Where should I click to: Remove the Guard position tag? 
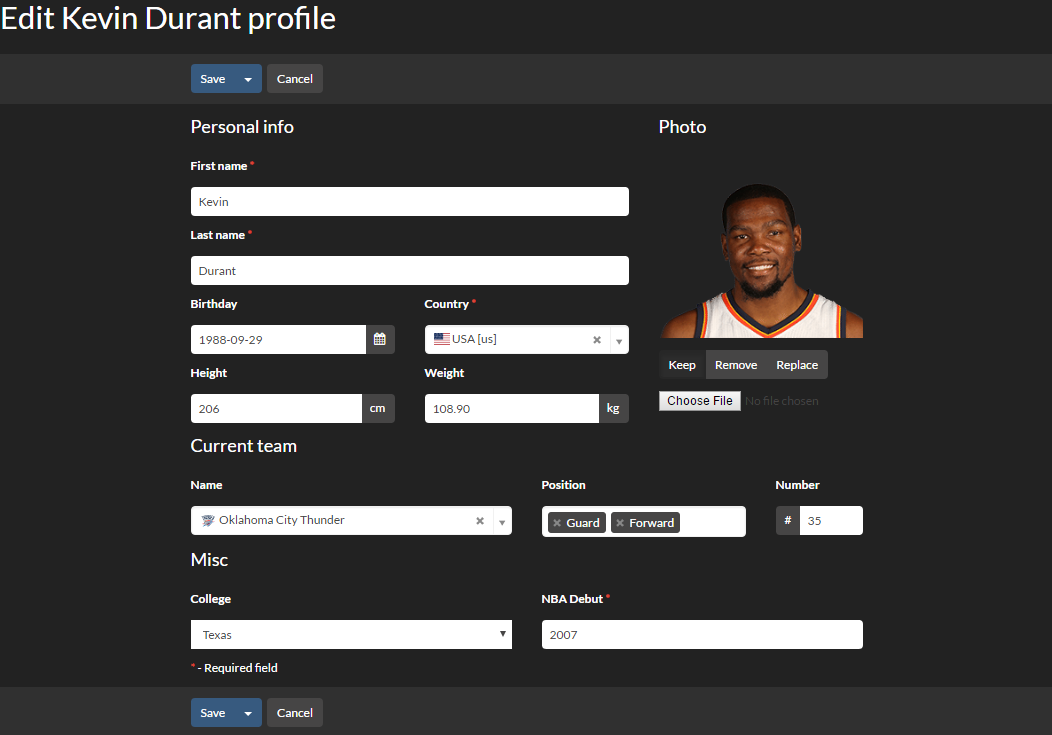tap(557, 523)
